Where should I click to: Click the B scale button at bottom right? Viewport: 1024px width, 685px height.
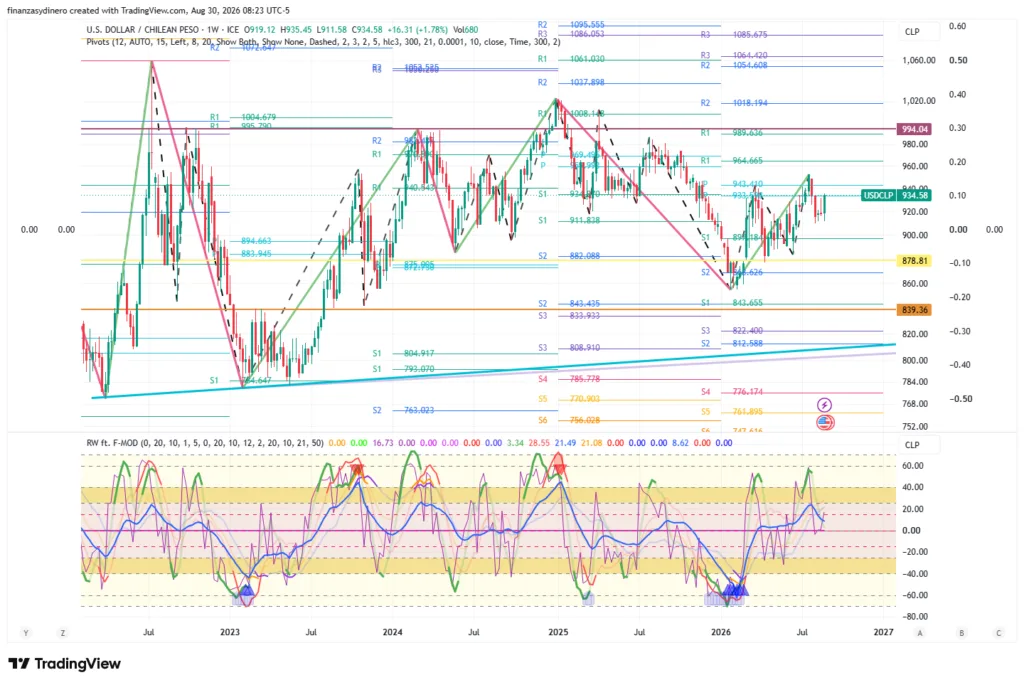[961, 632]
